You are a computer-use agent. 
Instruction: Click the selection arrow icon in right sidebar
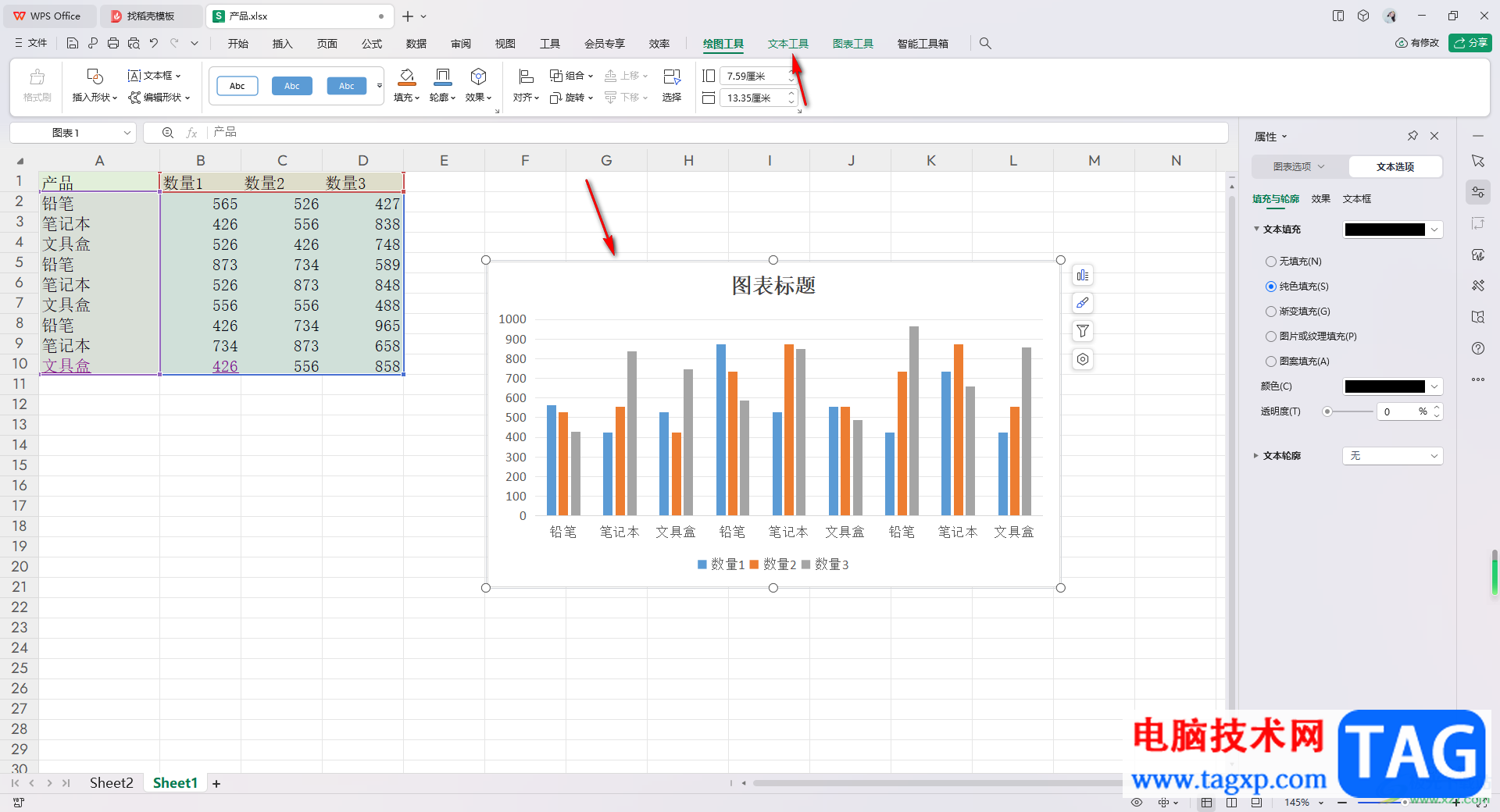coord(1478,161)
